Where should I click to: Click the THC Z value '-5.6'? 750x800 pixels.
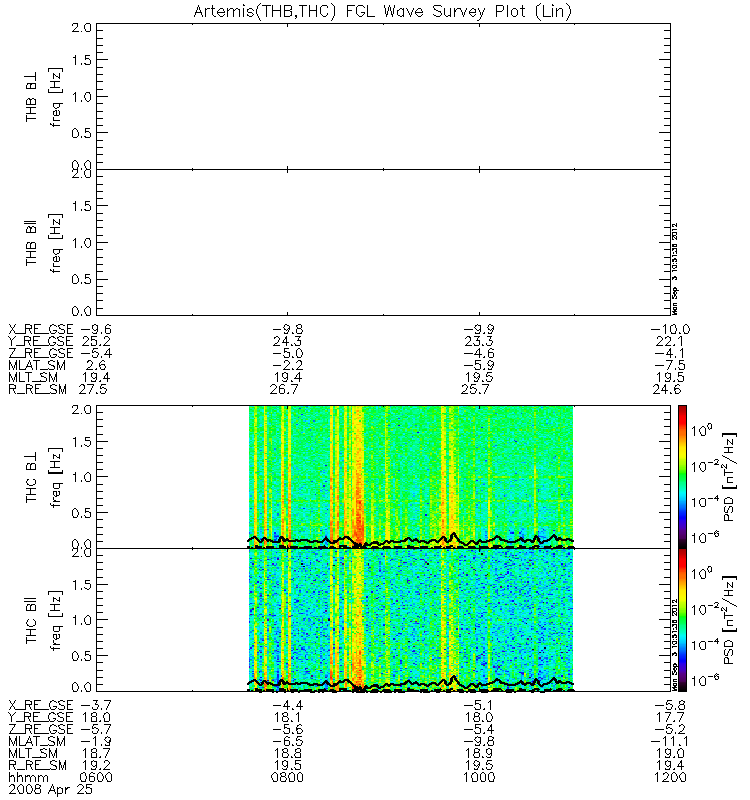click(288, 729)
